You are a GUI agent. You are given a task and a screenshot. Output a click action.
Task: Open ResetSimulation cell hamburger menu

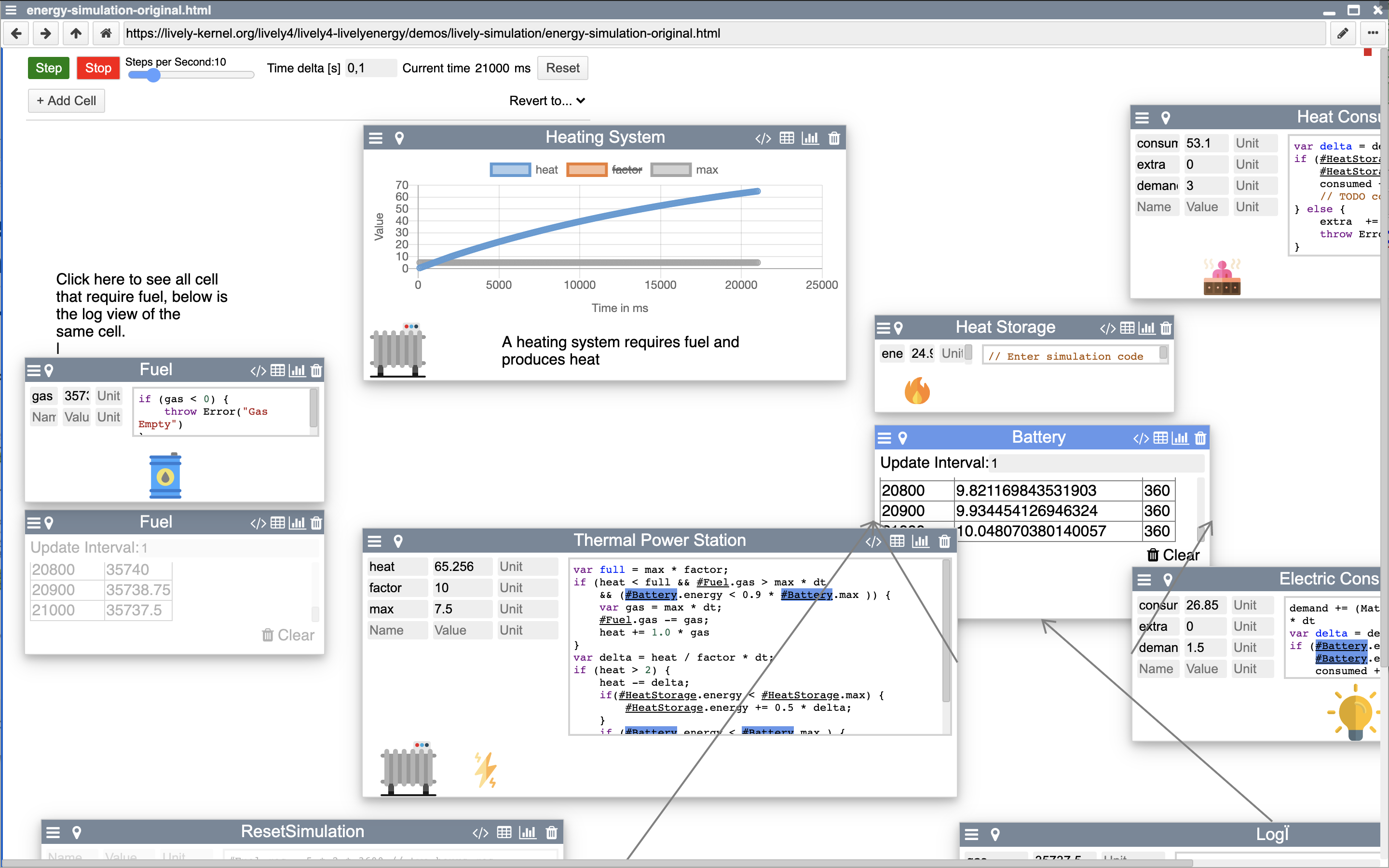click(53, 832)
